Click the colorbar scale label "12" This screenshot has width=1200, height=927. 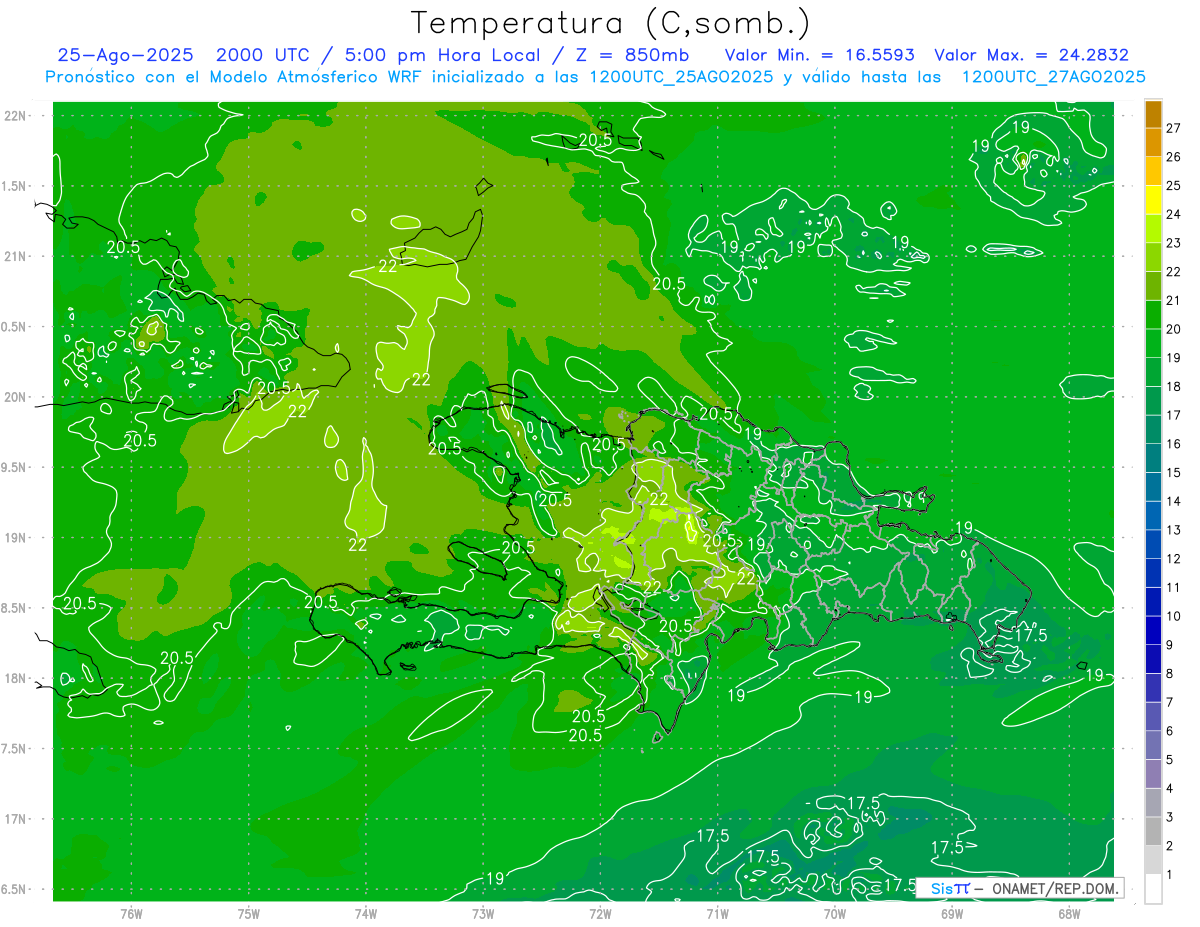pos(1174,559)
